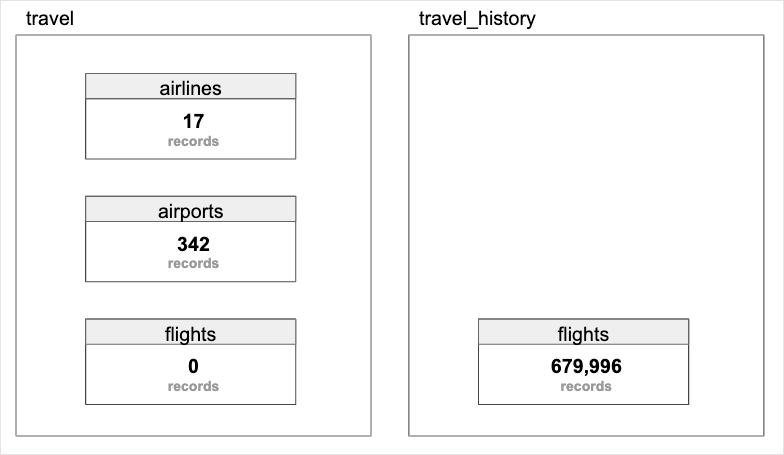The height and width of the screenshot is (455, 784).
Task: Click empty space below travel_history flights table
Action: click(583, 420)
